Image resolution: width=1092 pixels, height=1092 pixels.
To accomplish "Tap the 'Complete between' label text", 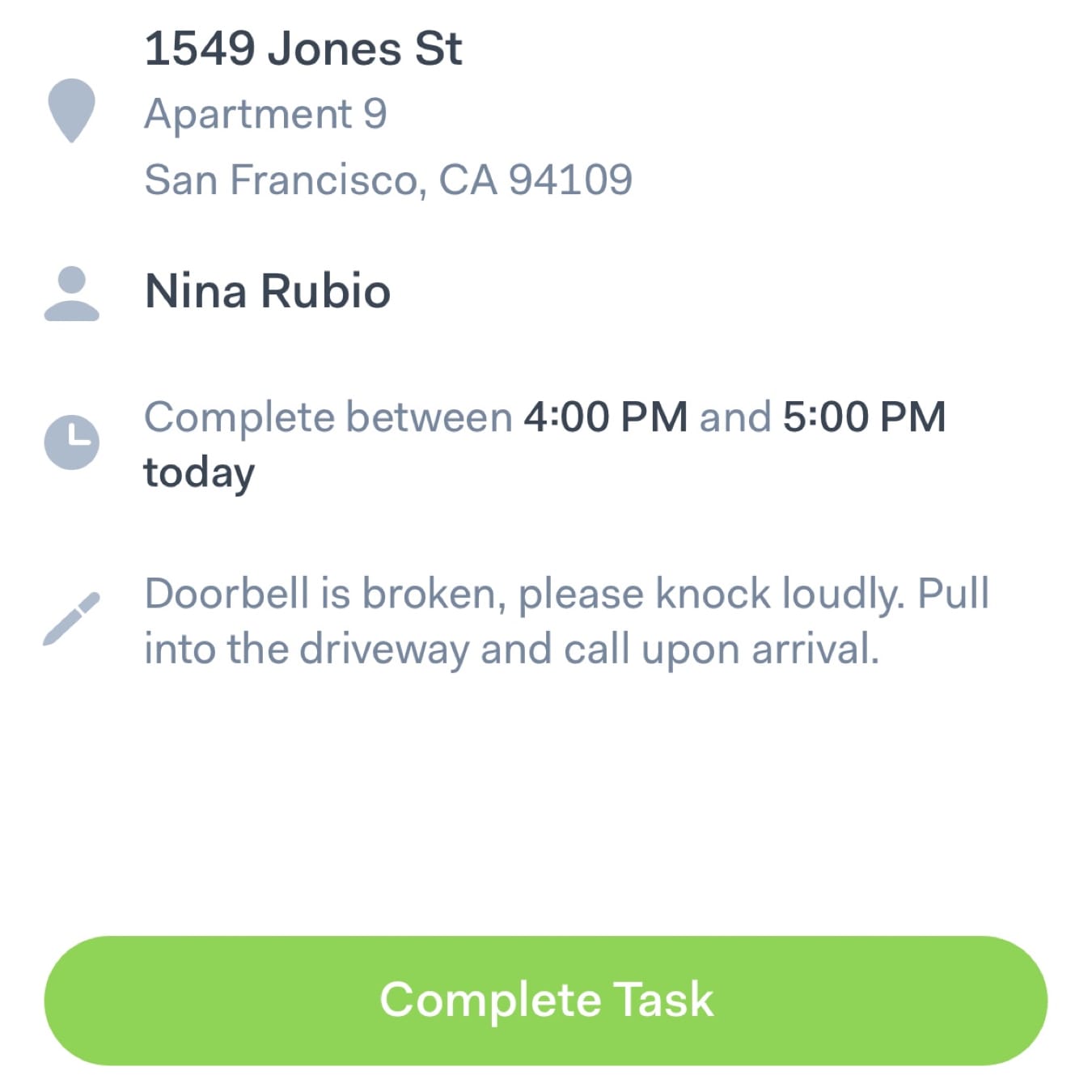I will point(328,417).
